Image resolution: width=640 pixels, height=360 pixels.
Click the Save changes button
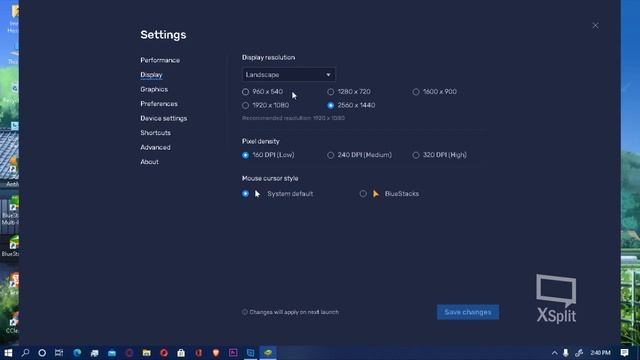click(x=468, y=312)
